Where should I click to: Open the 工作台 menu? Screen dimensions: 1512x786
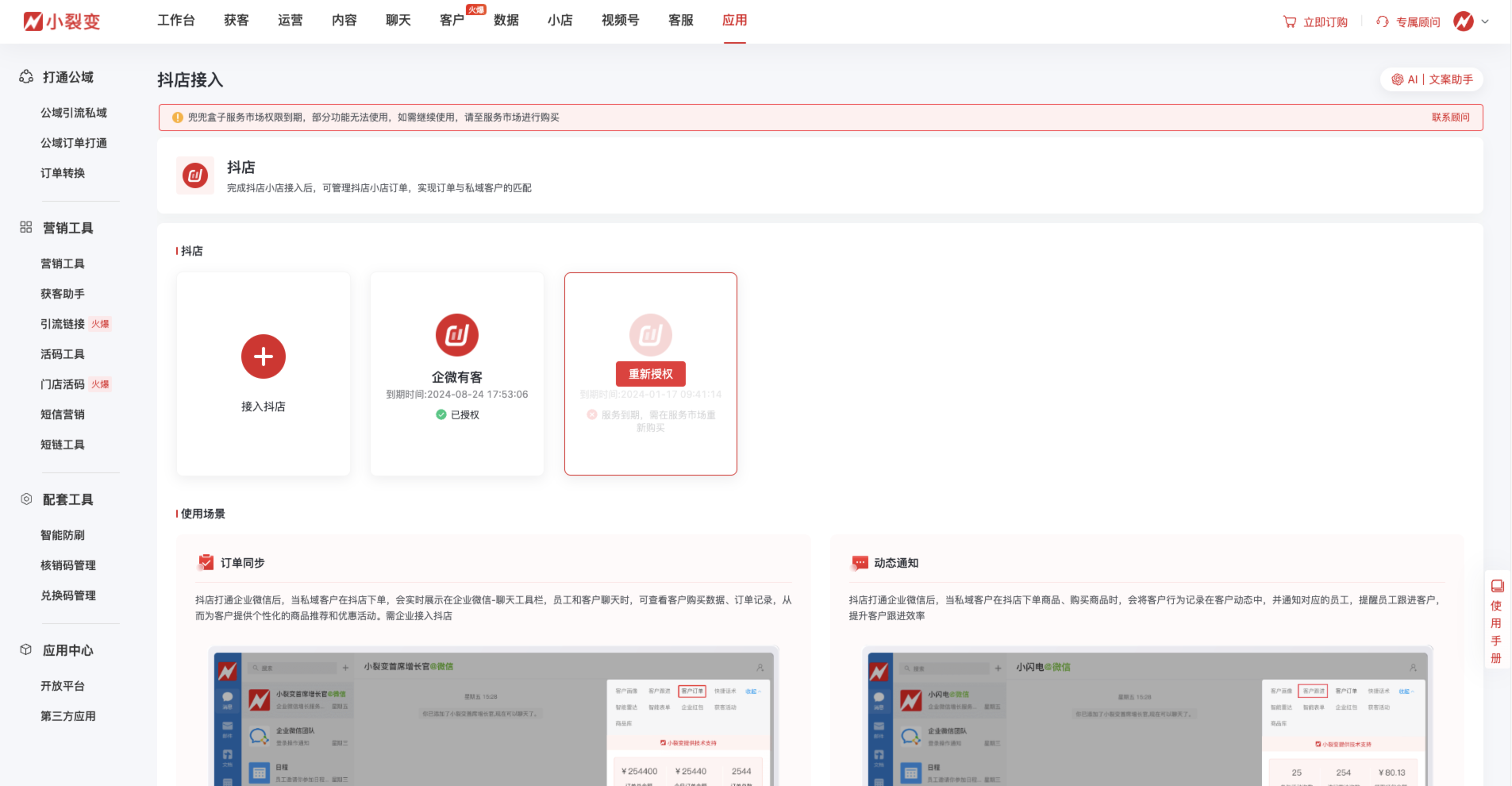(x=176, y=21)
